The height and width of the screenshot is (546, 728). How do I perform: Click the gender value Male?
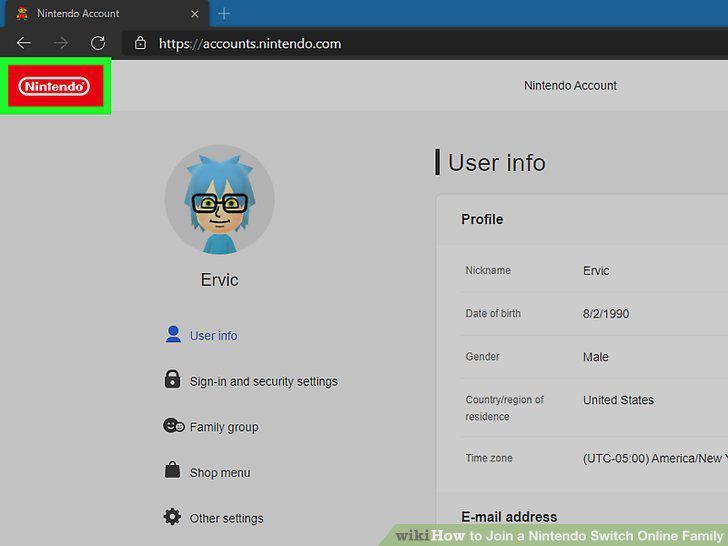coord(596,357)
